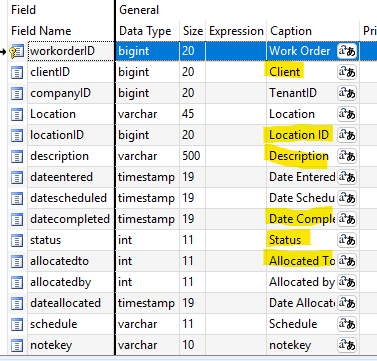377x361 pixels.
Task: Select the field icon next to clientID
Action: [17, 72]
